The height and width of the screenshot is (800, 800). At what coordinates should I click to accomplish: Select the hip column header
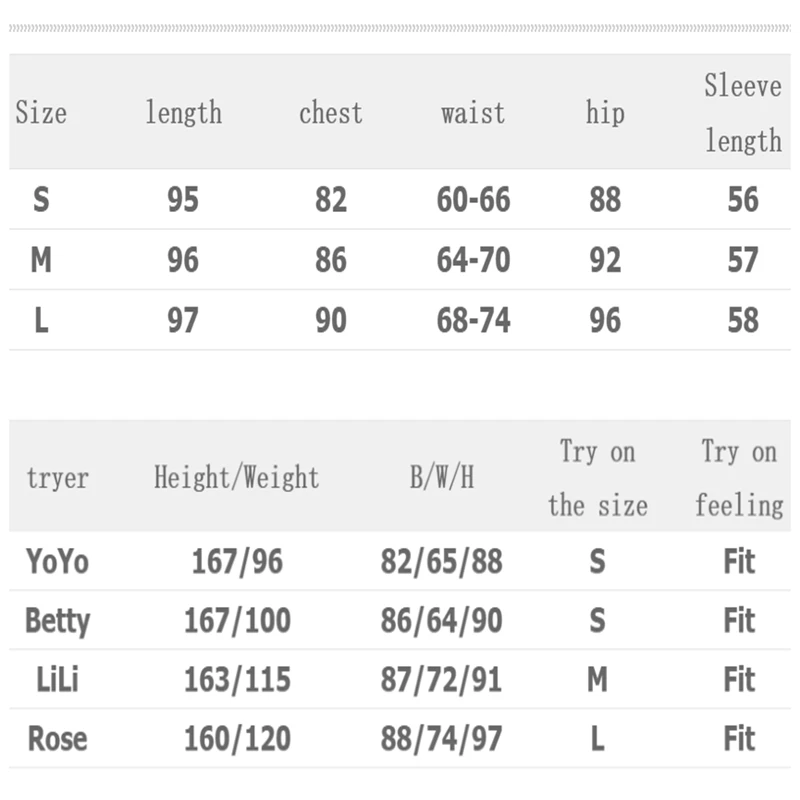tap(604, 113)
